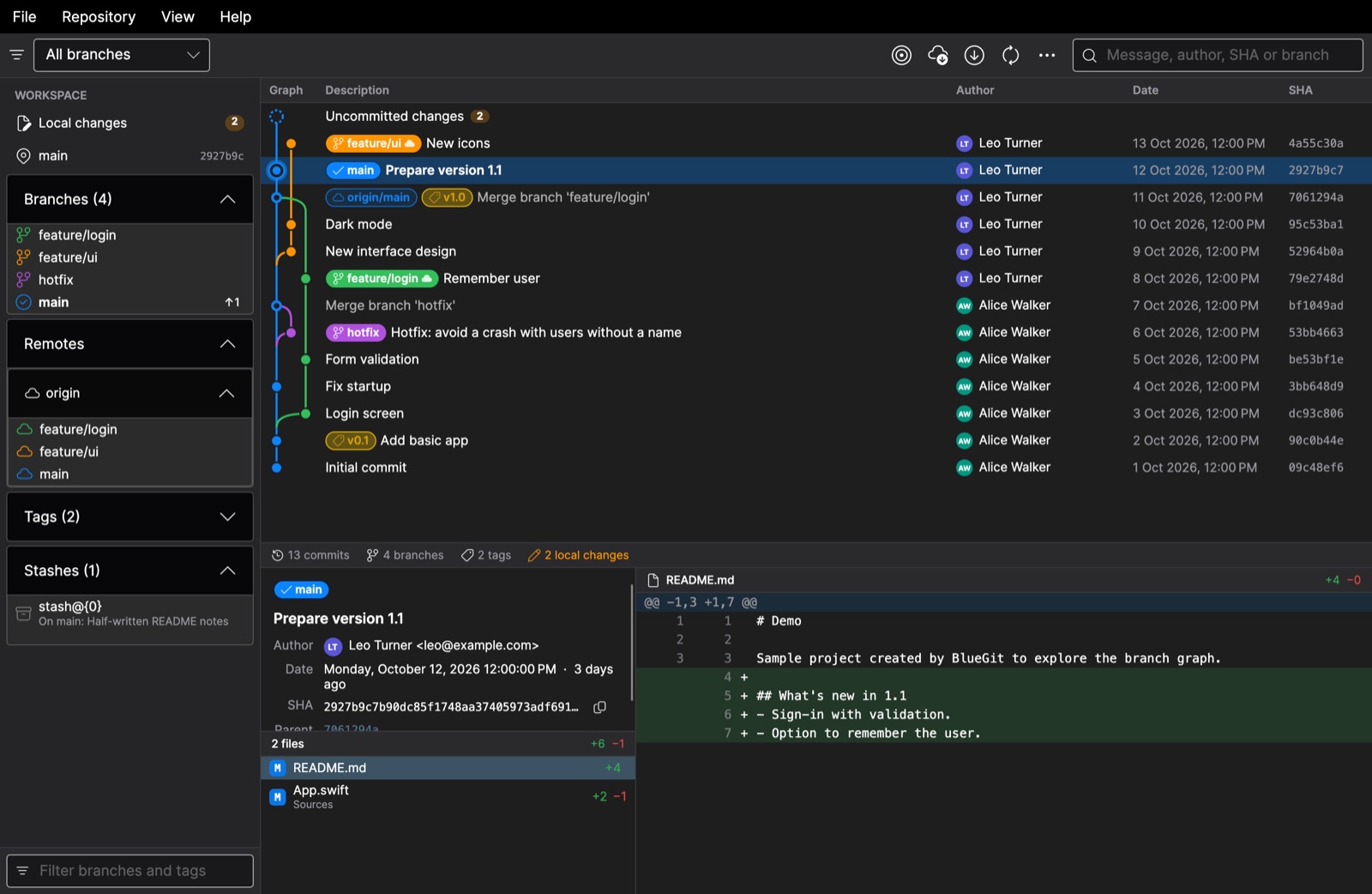The height and width of the screenshot is (894, 1372).
Task: Click the refresh icon in toolbar
Action: click(1011, 55)
